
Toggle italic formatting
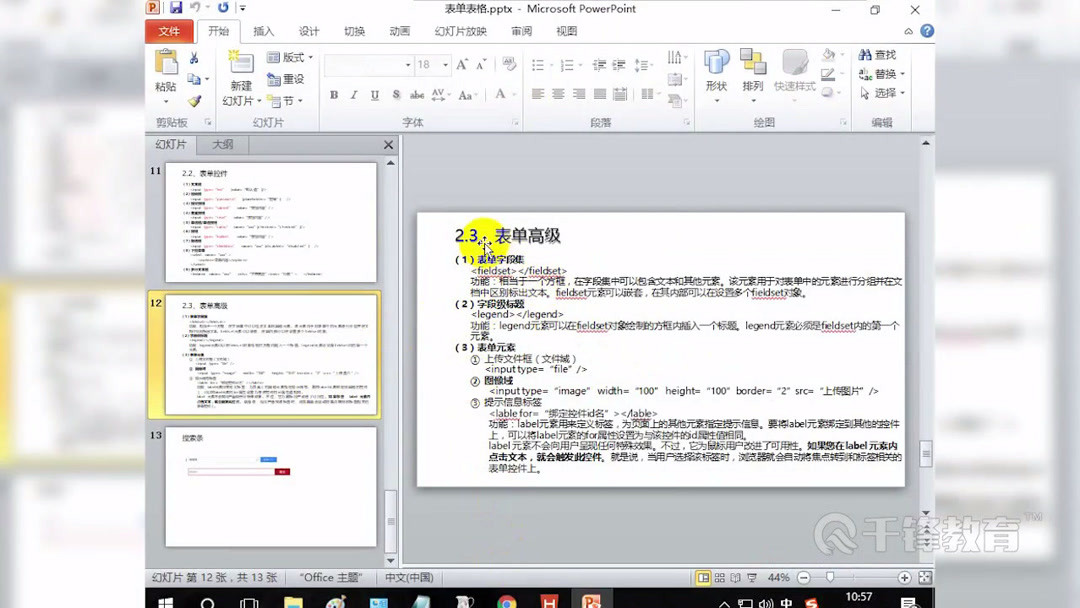(x=354, y=95)
